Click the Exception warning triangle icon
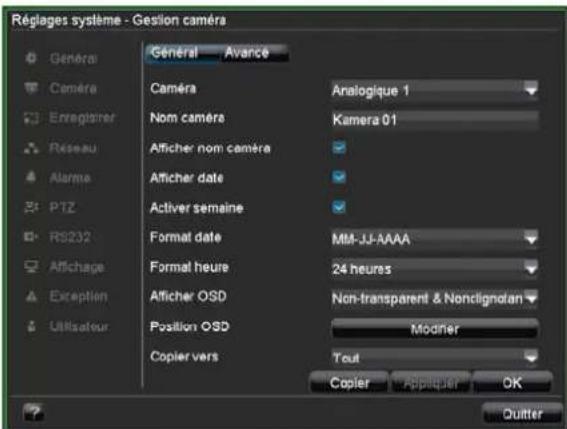 31,297
